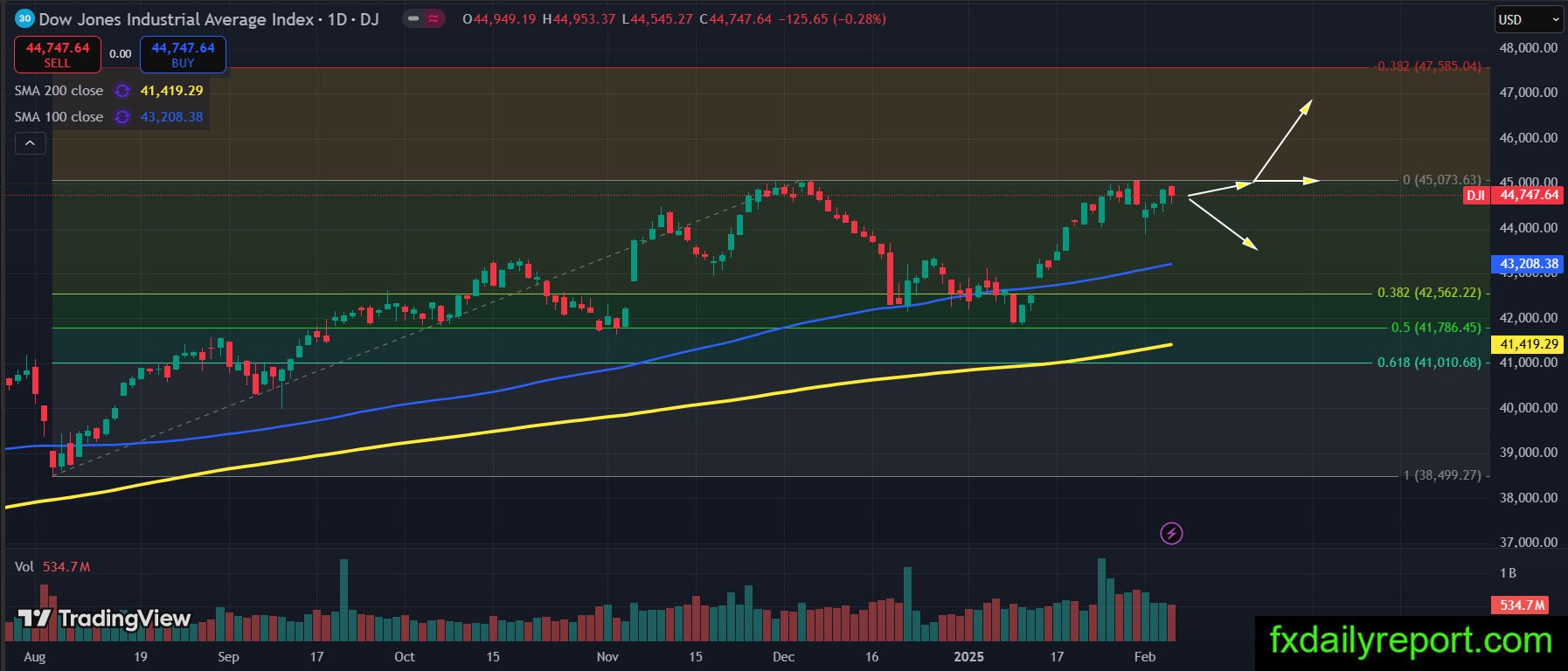Collapse the indicator legend with the chevron button
Image resolution: width=1568 pixels, height=671 pixels.
point(31,143)
